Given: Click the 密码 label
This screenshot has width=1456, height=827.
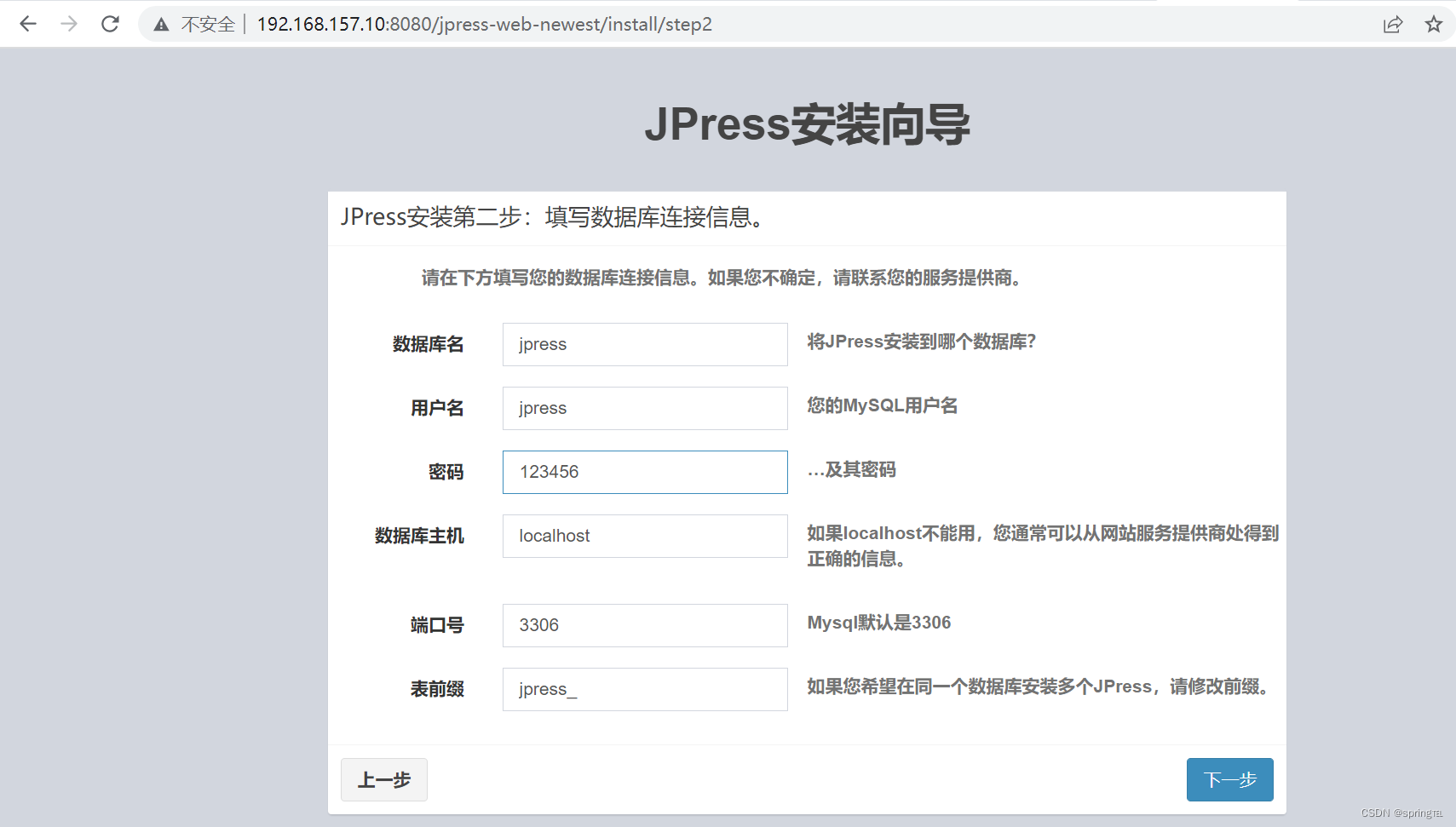Looking at the screenshot, I should coord(446,472).
